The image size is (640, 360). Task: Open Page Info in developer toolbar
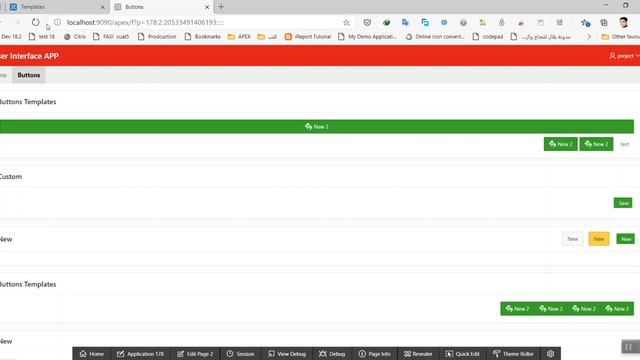[375, 354]
